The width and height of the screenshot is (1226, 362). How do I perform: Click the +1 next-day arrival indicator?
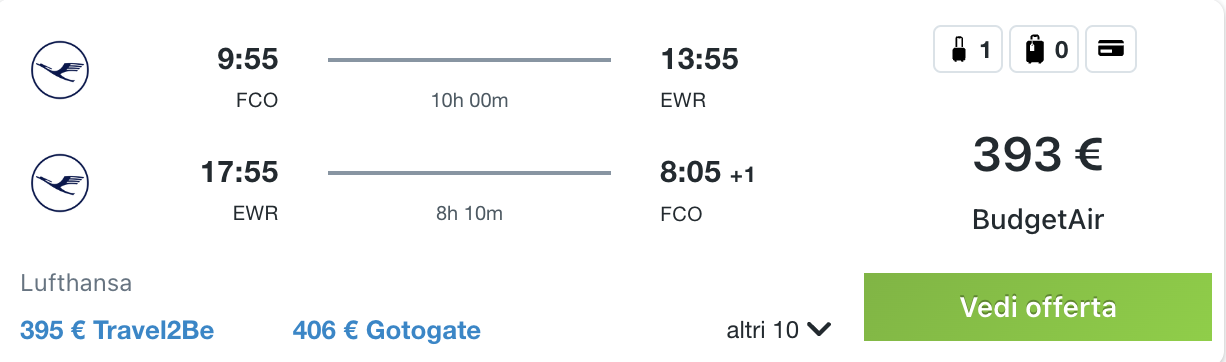[x=742, y=176]
